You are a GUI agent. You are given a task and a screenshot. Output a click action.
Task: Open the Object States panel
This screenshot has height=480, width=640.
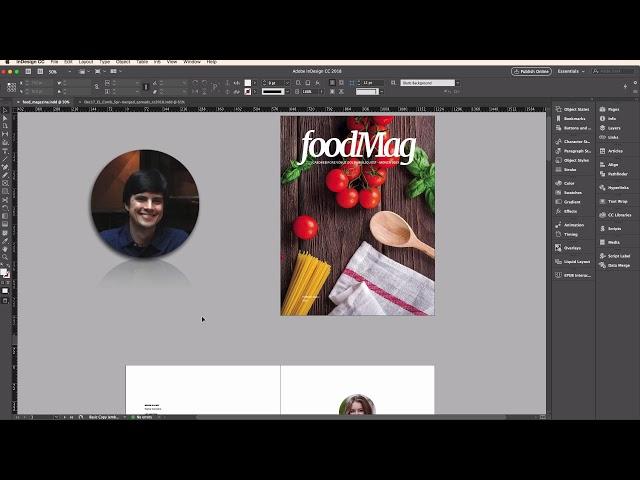(573, 109)
